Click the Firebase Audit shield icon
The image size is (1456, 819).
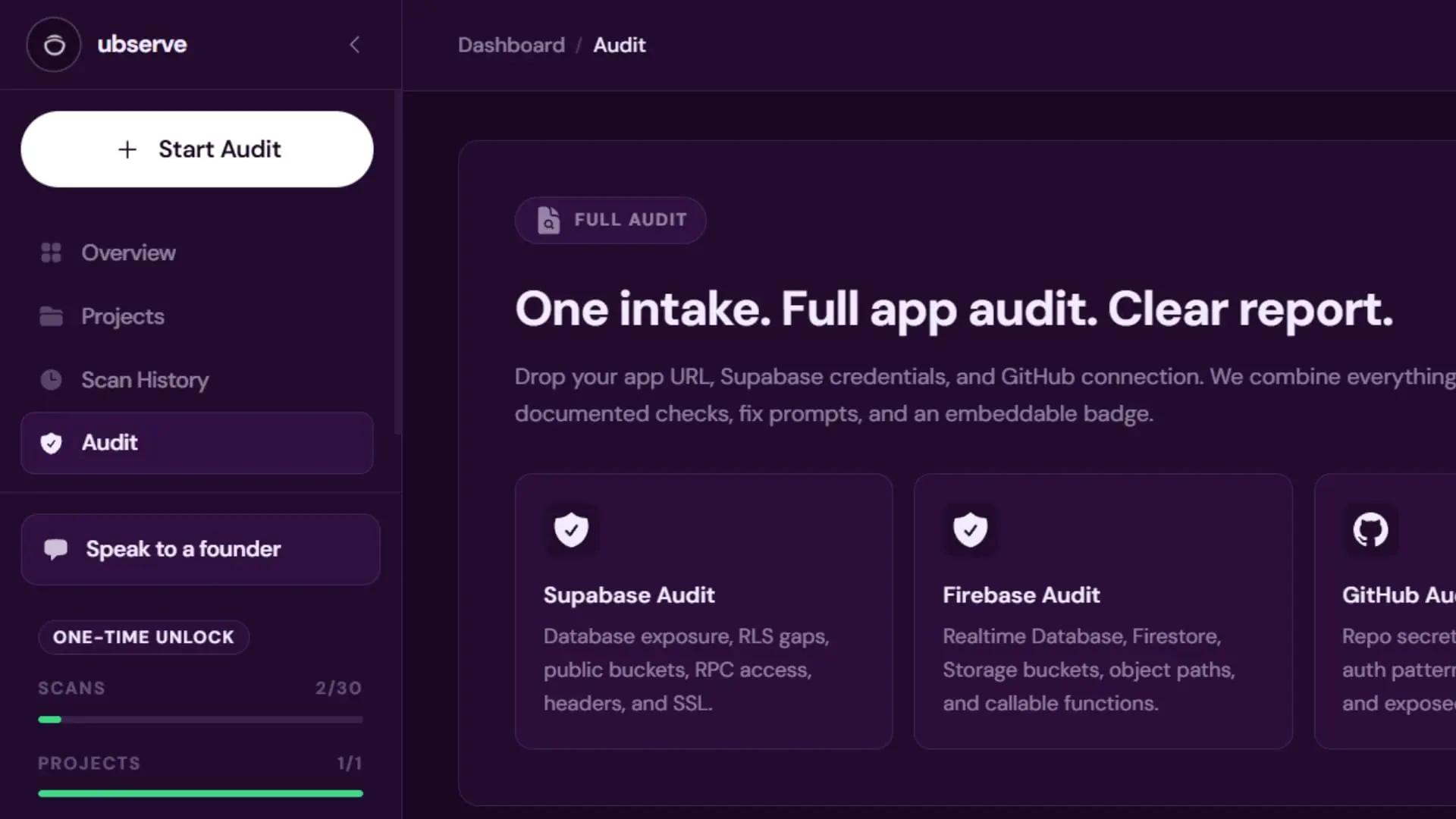click(x=970, y=529)
